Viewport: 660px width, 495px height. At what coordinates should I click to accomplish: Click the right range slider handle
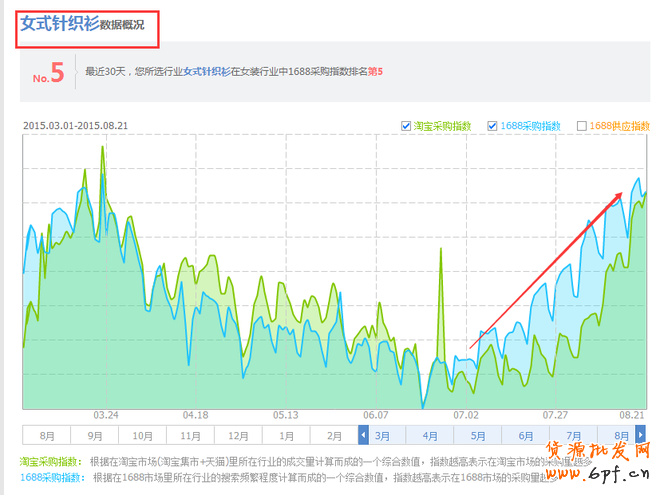640,435
